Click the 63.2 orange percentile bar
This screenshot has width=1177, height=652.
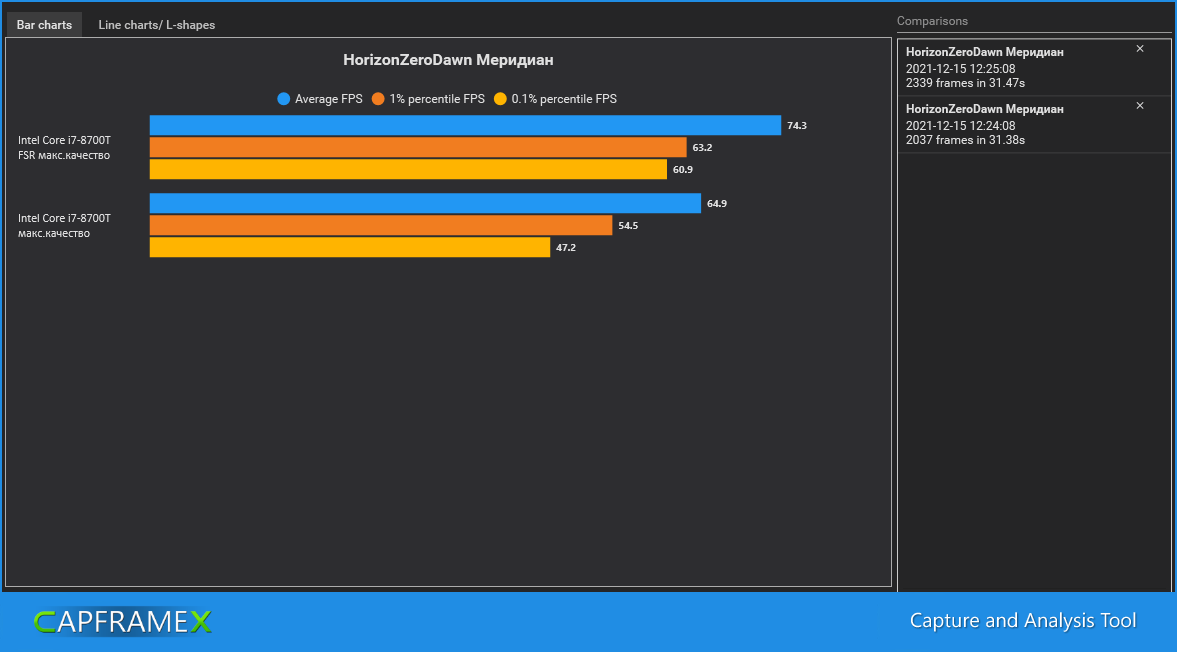coord(418,147)
